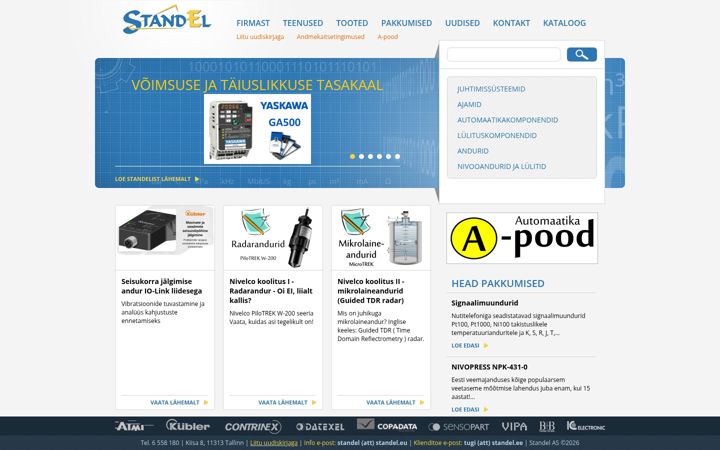Open the Yaskawa GA500 banner image
This screenshot has width=720, height=450.
pyautogui.click(x=257, y=129)
